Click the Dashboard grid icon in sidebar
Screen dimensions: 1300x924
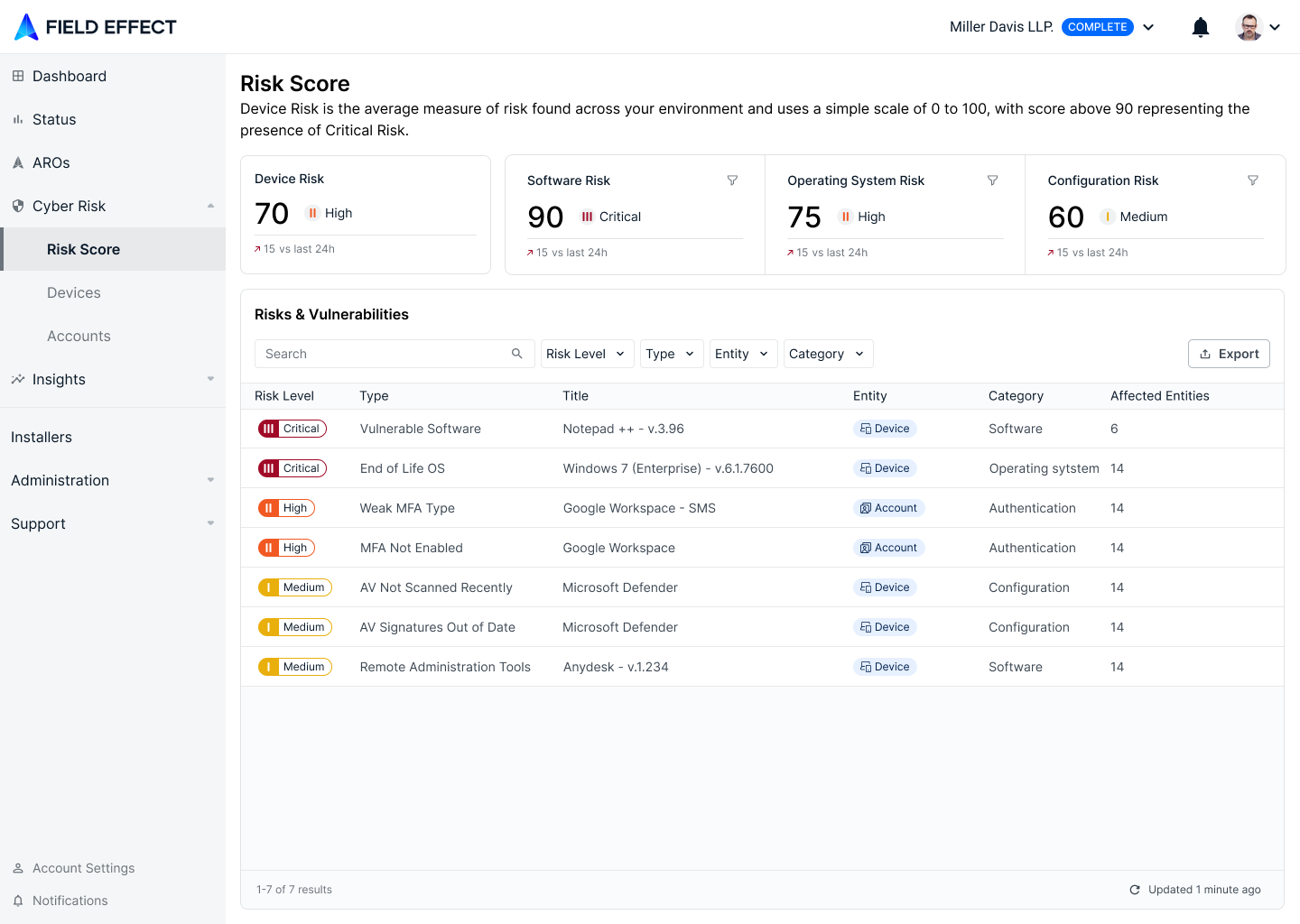click(18, 76)
